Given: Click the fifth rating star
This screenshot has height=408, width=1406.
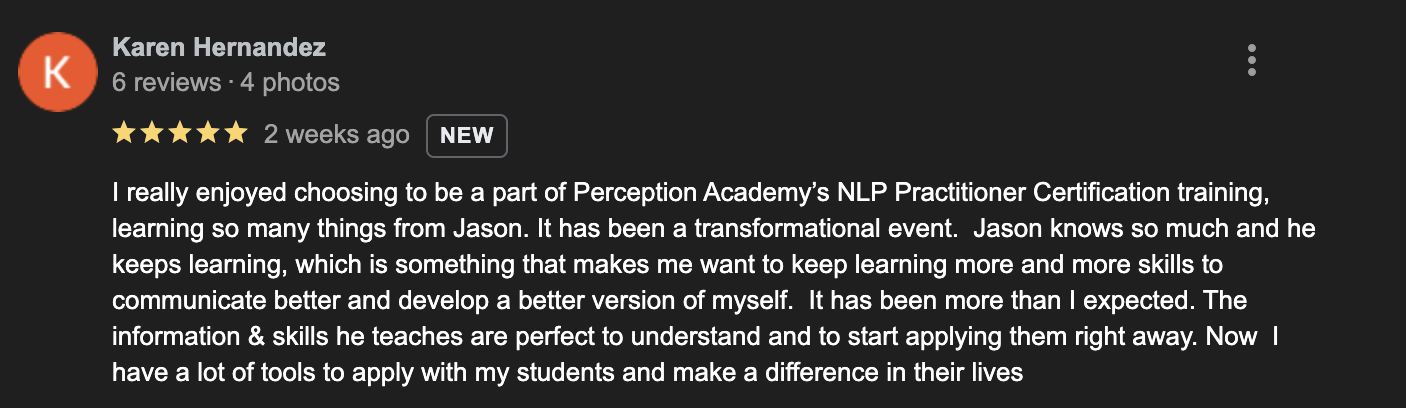Looking at the screenshot, I should coord(235,134).
